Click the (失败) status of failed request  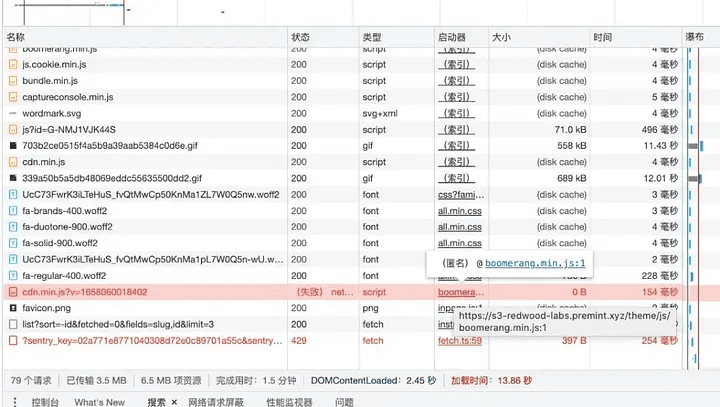point(310,292)
